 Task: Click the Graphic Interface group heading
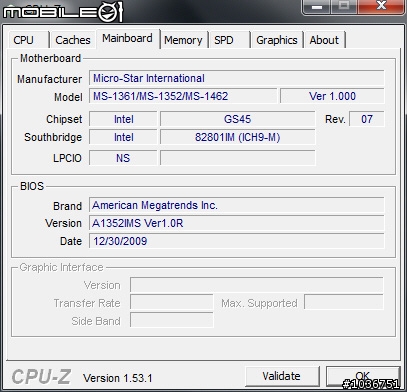(x=61, y=267)
